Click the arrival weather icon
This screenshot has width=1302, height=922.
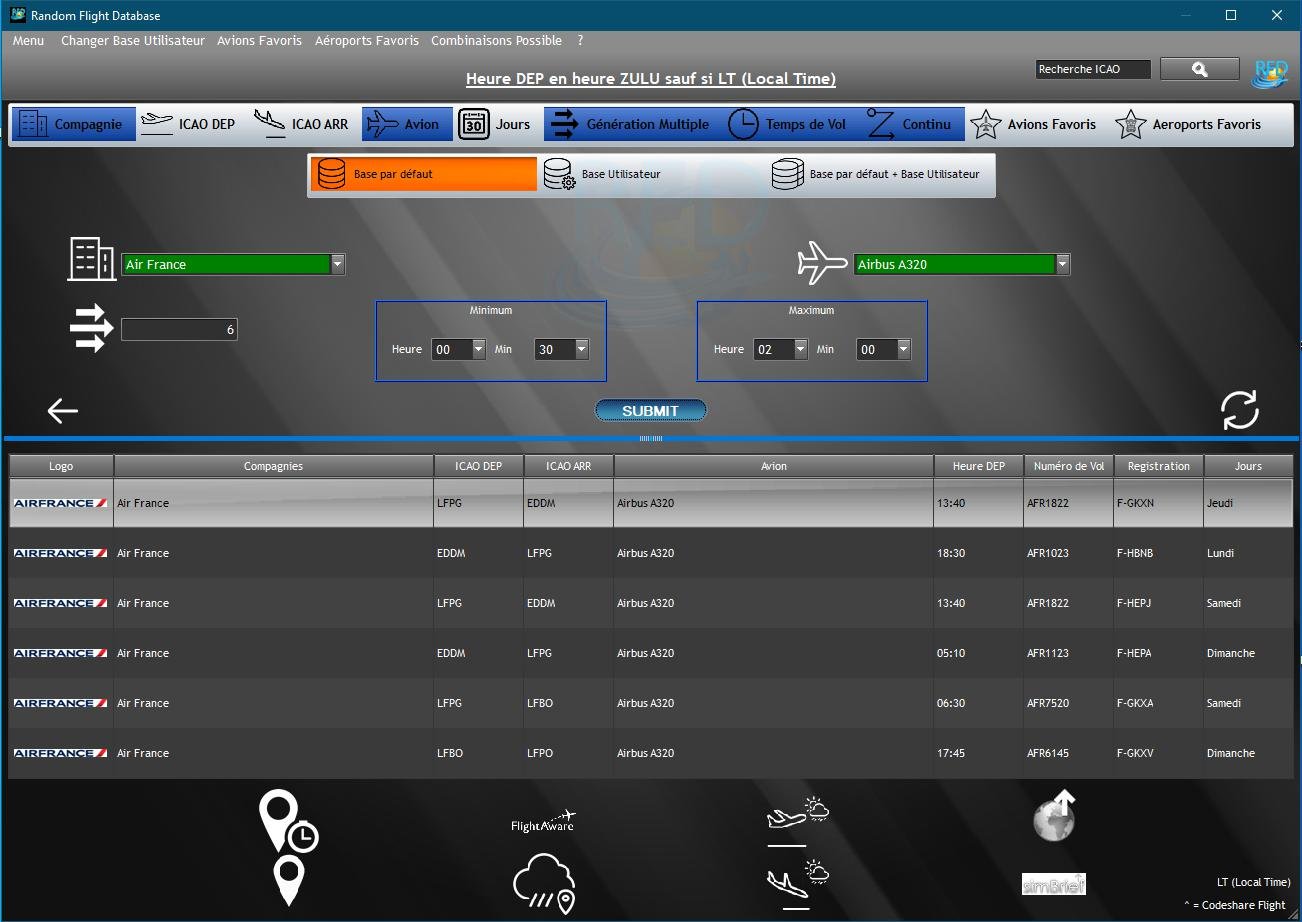(797, 884)
